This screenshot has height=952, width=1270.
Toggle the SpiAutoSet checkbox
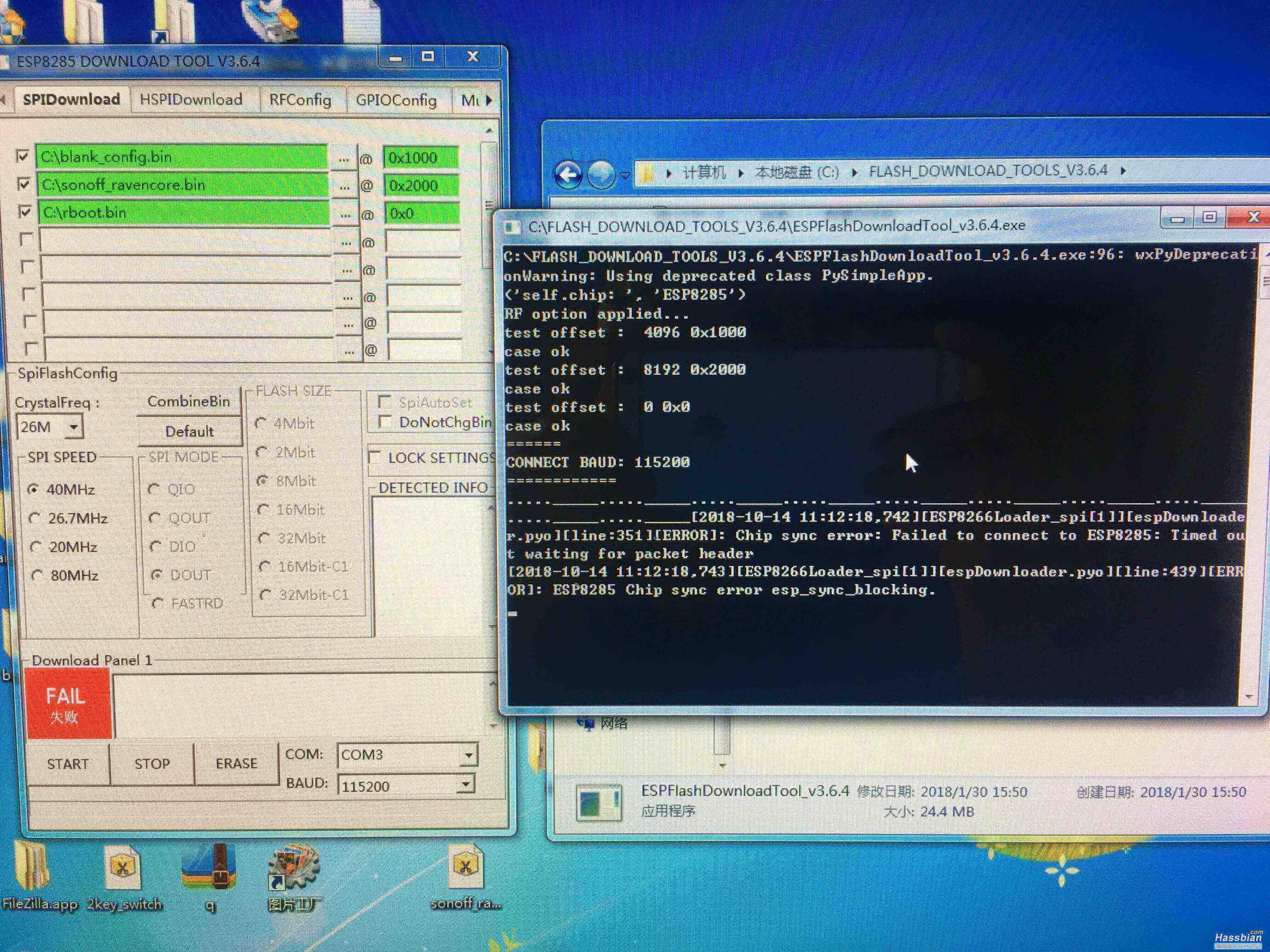tap(385, 402)
